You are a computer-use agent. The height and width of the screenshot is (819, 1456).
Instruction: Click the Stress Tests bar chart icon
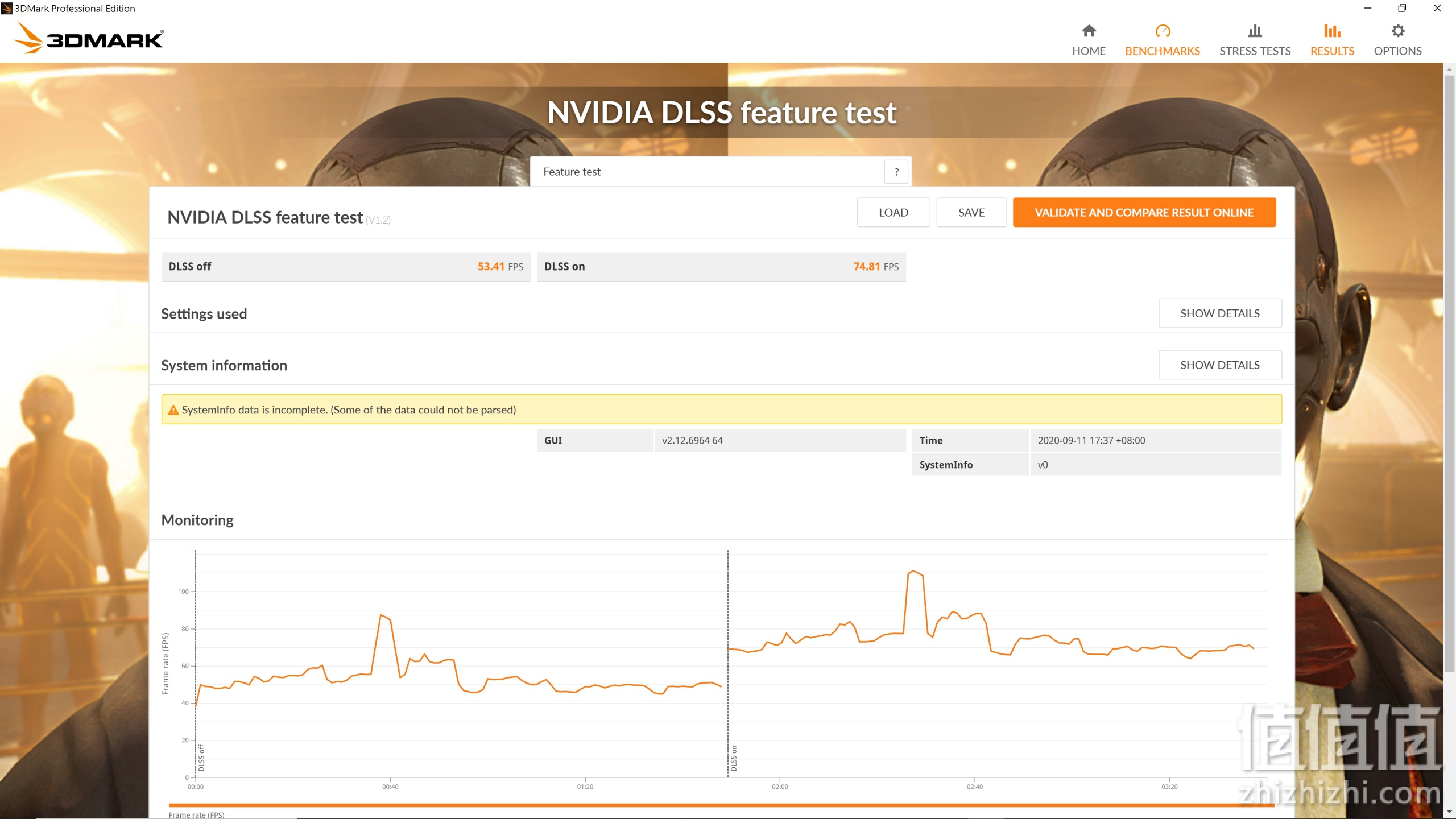tap(1255, 31)
